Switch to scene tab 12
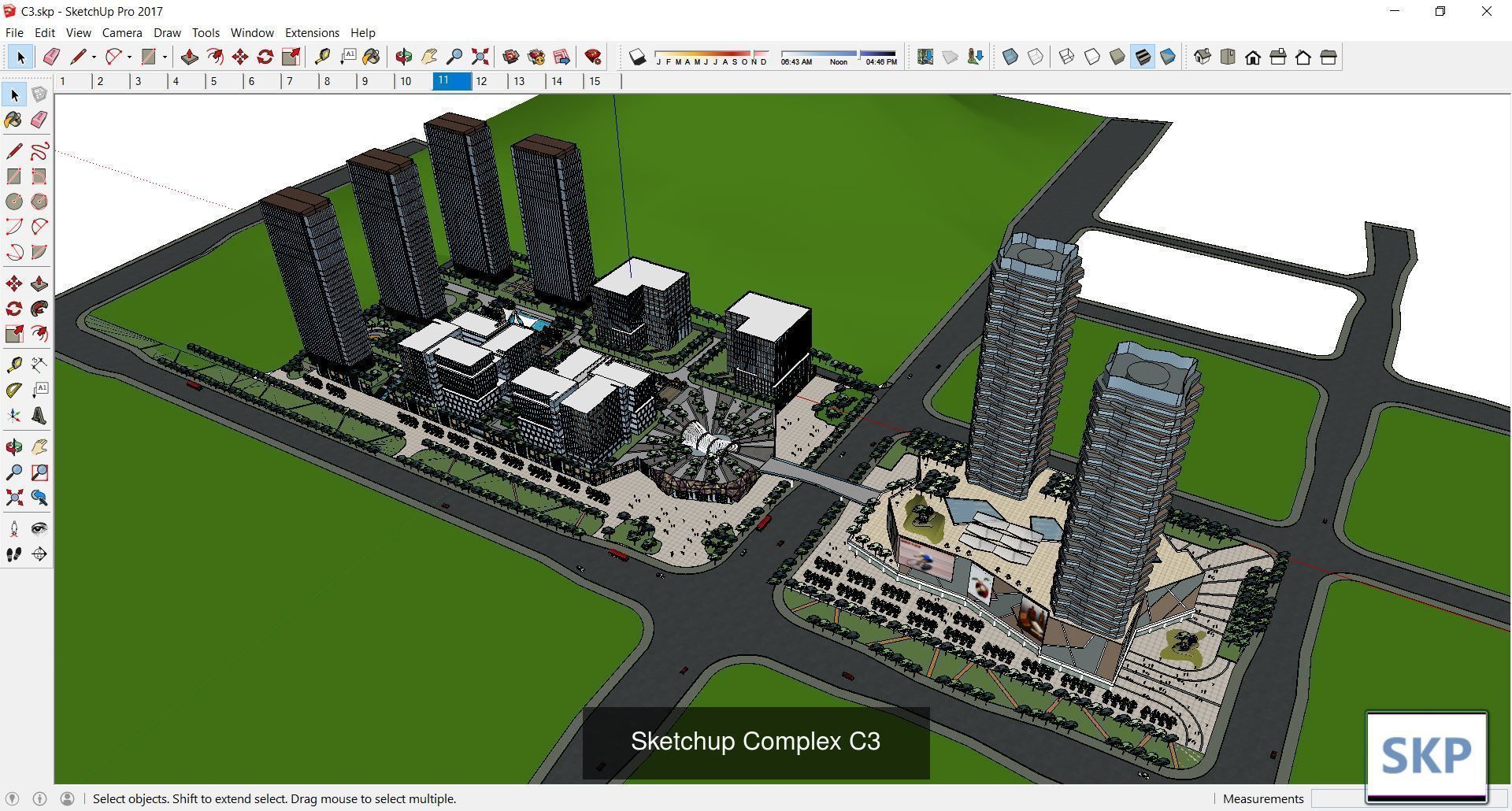The height and width of the screenshot is (811, 1512). (491, 81)
